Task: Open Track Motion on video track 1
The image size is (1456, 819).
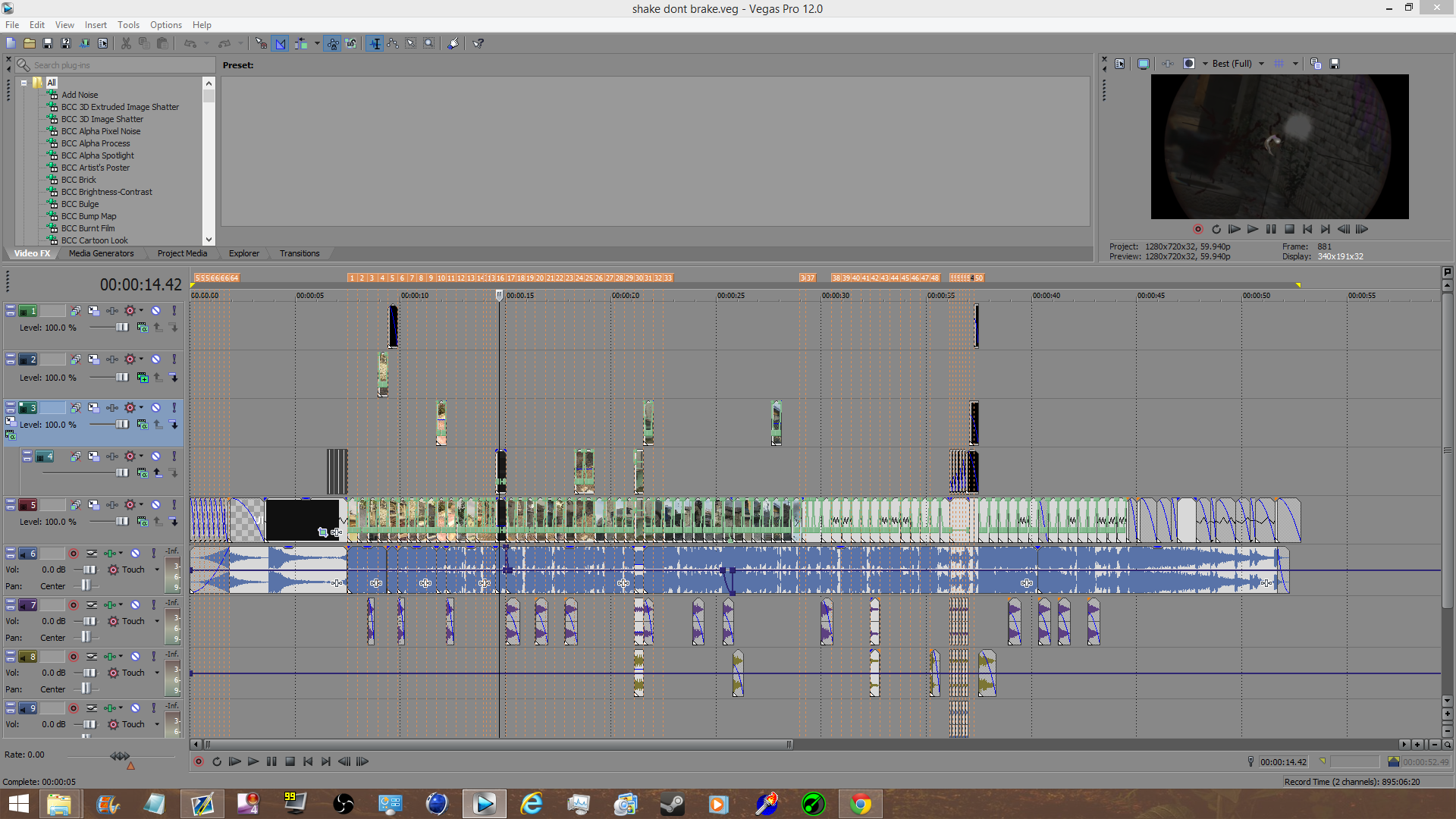Action: (x=93, y=311)
